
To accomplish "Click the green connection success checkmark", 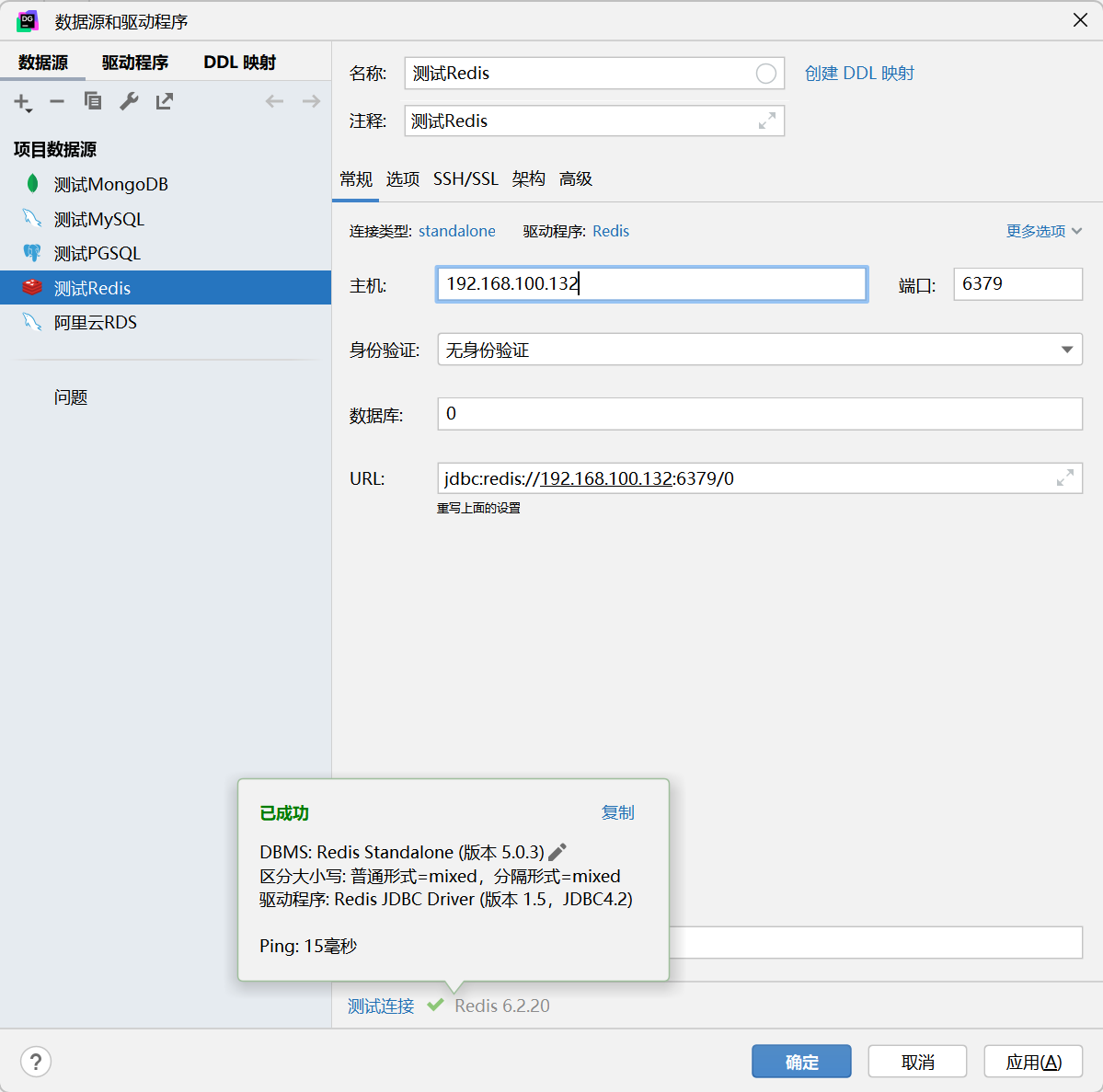I will [435, 1005].
